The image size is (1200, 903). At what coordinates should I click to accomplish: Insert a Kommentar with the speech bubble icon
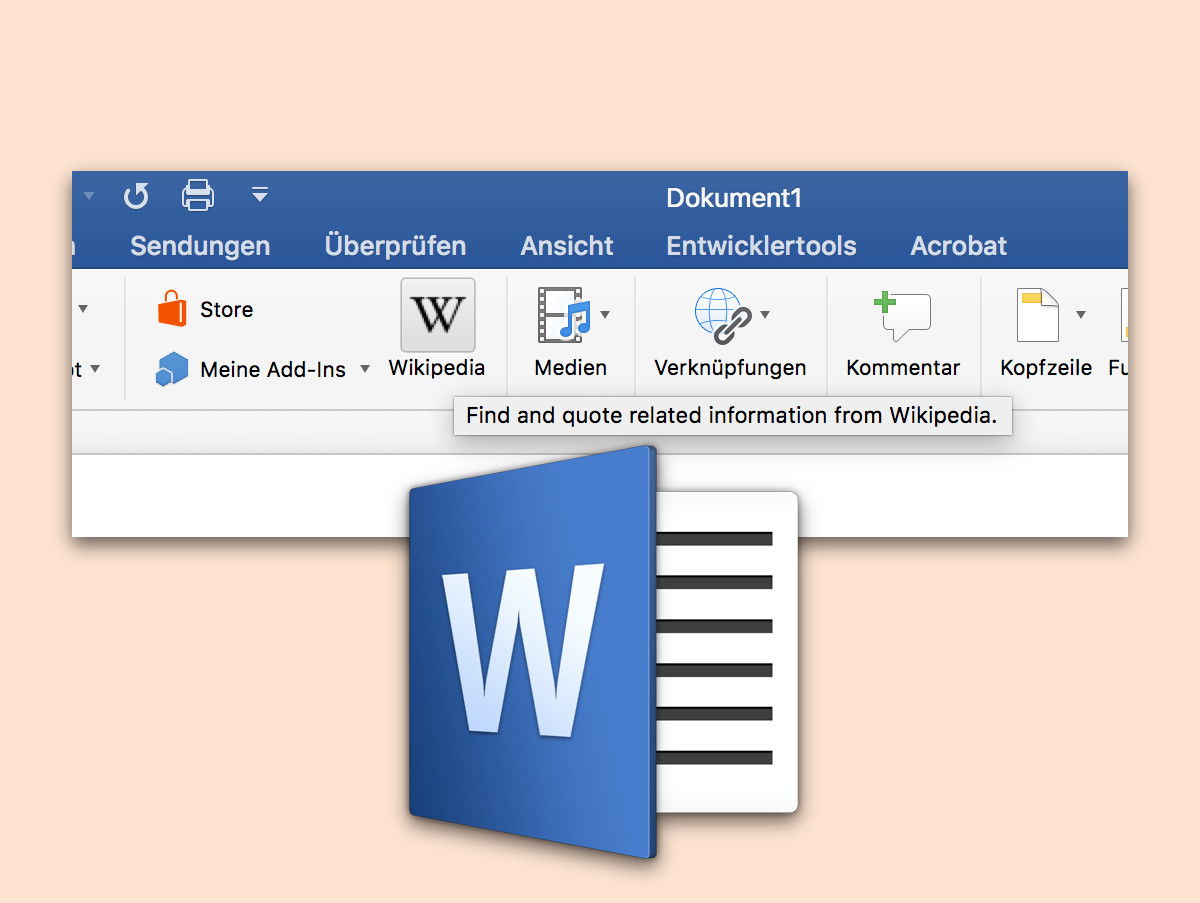point(902,315)
